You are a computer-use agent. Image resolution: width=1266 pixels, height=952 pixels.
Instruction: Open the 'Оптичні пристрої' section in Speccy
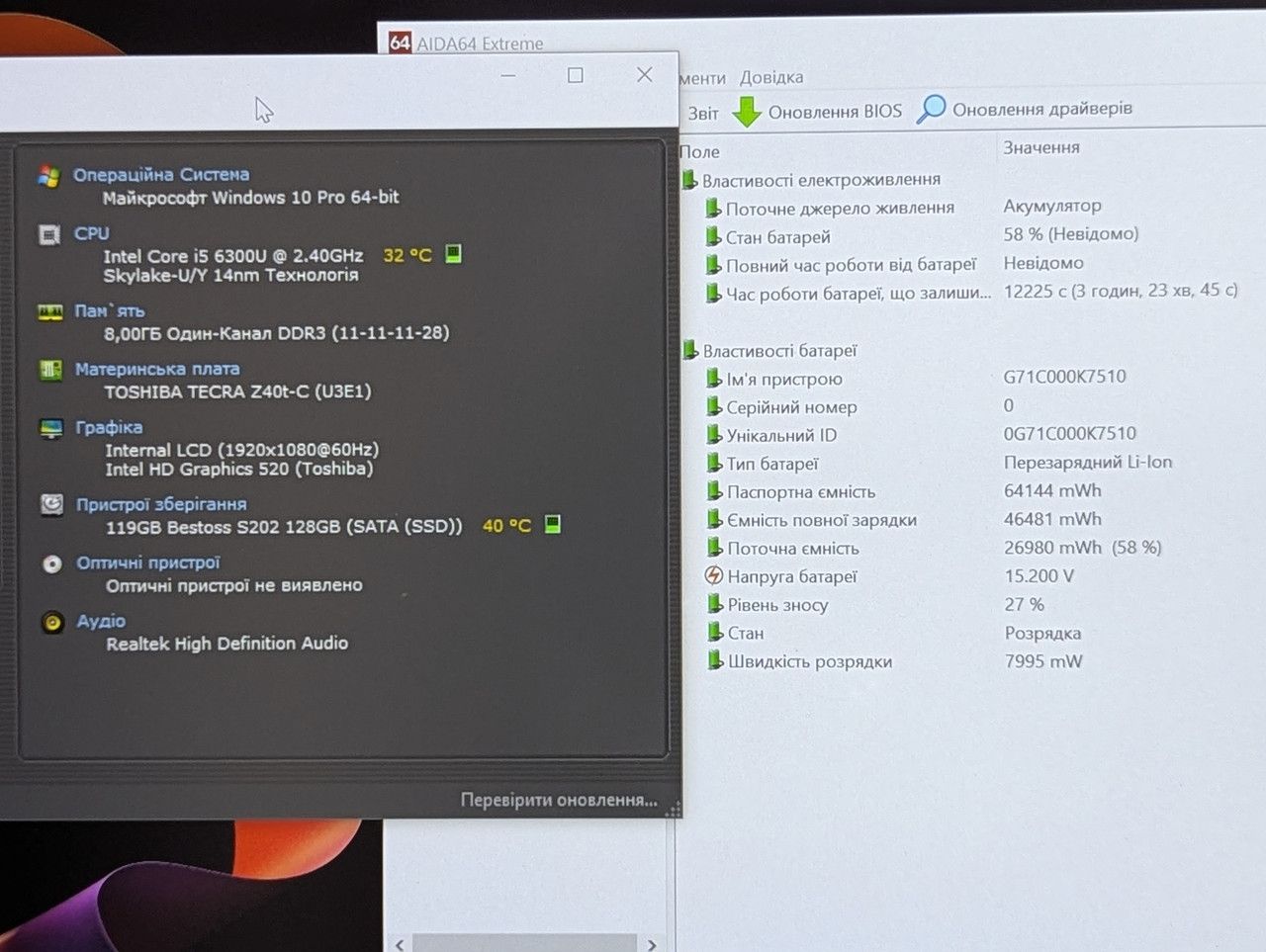pos(148,563)
